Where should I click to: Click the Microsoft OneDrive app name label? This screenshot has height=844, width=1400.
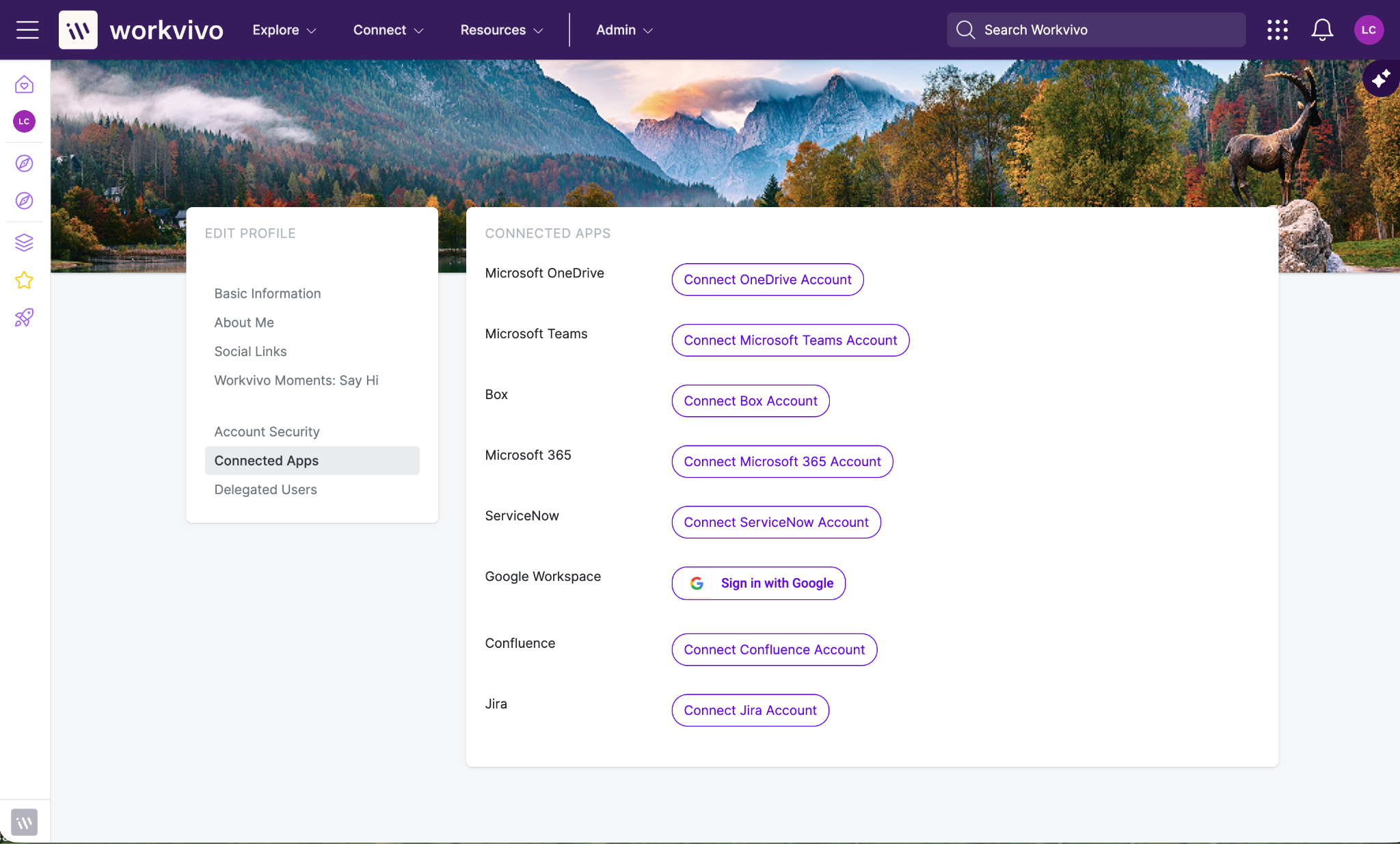coord(544,273)
